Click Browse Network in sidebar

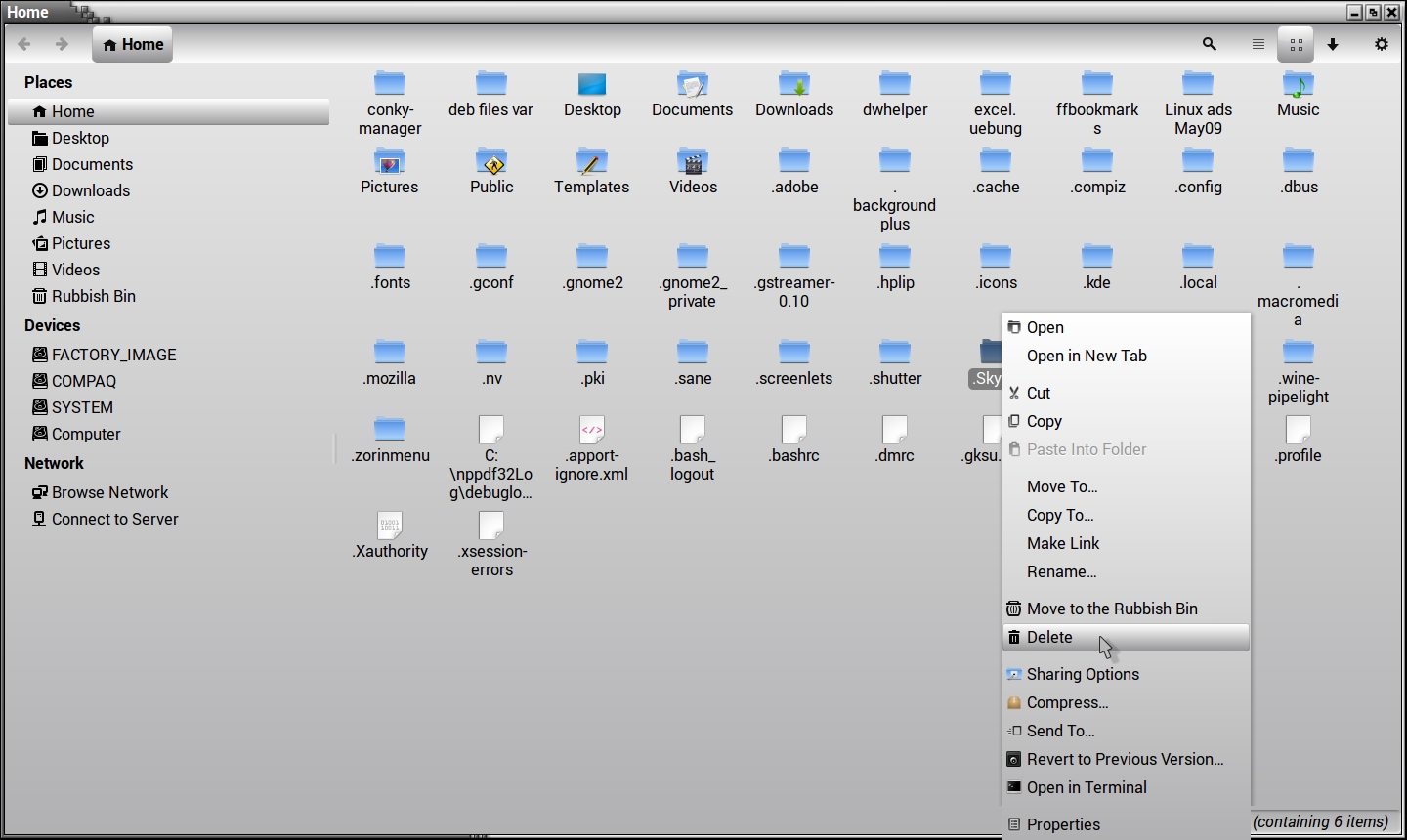(109, 492)
